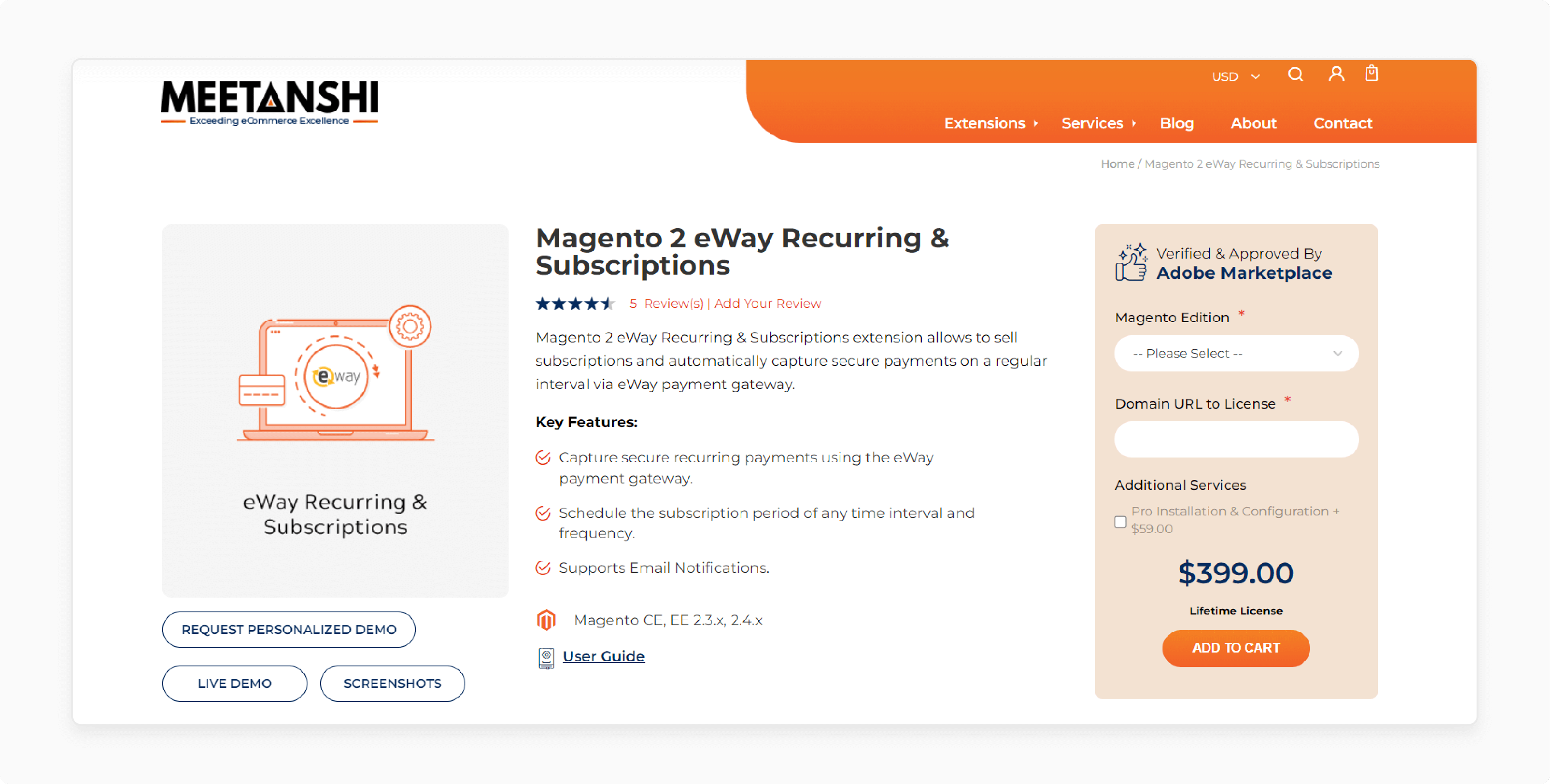Click the ADD TO CART button

click(1235, 648)
